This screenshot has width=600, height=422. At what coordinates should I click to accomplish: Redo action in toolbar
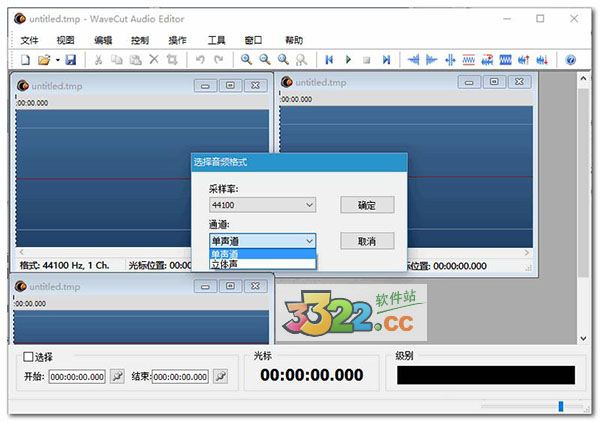click(218, 60)
